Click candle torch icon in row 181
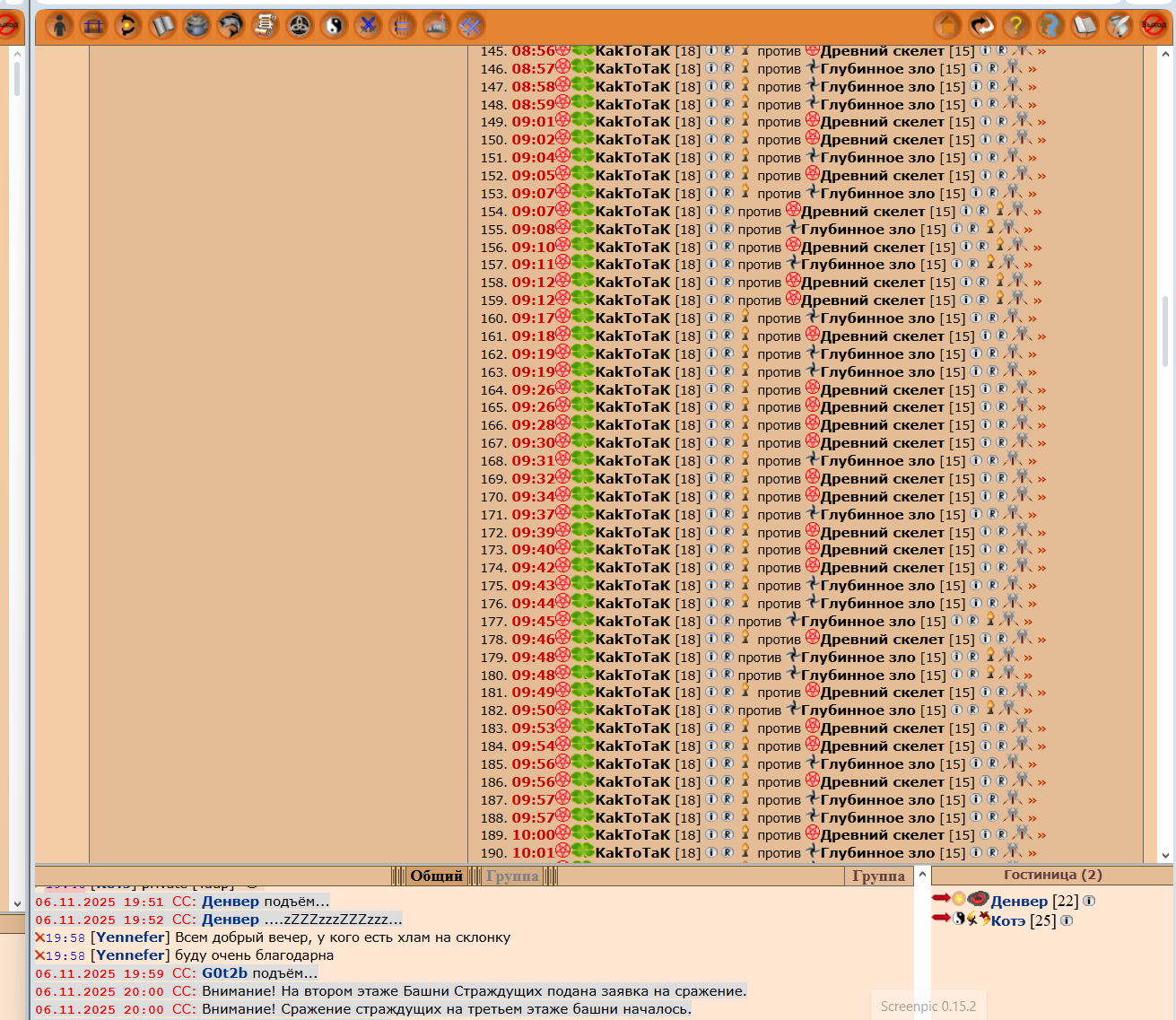The width and height of the screenshot is (1176, 1020). coord(745,691)
